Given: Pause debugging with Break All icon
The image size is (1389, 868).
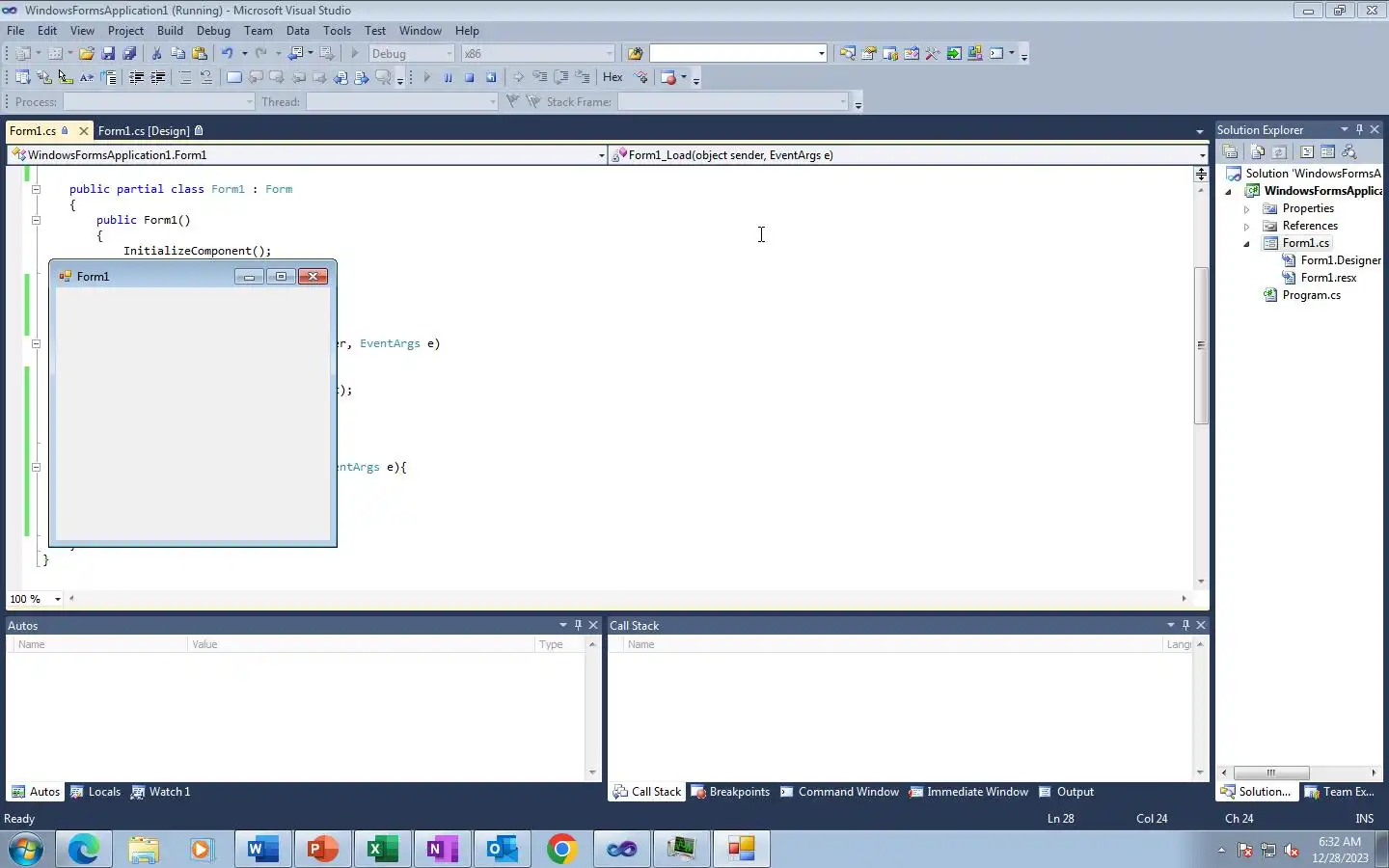Looking at the screenshot, I should (x=448, y=77).
